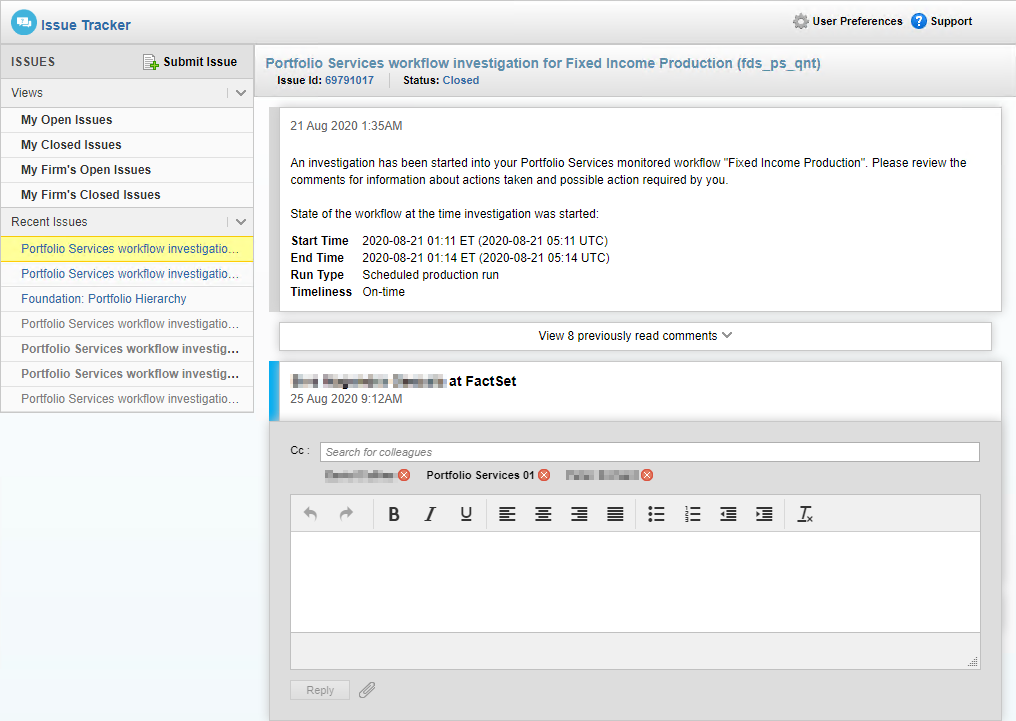Collapse the Recent Issues section
The image size is (1016, 721).
pyautogui.click(x=240, y=221)
